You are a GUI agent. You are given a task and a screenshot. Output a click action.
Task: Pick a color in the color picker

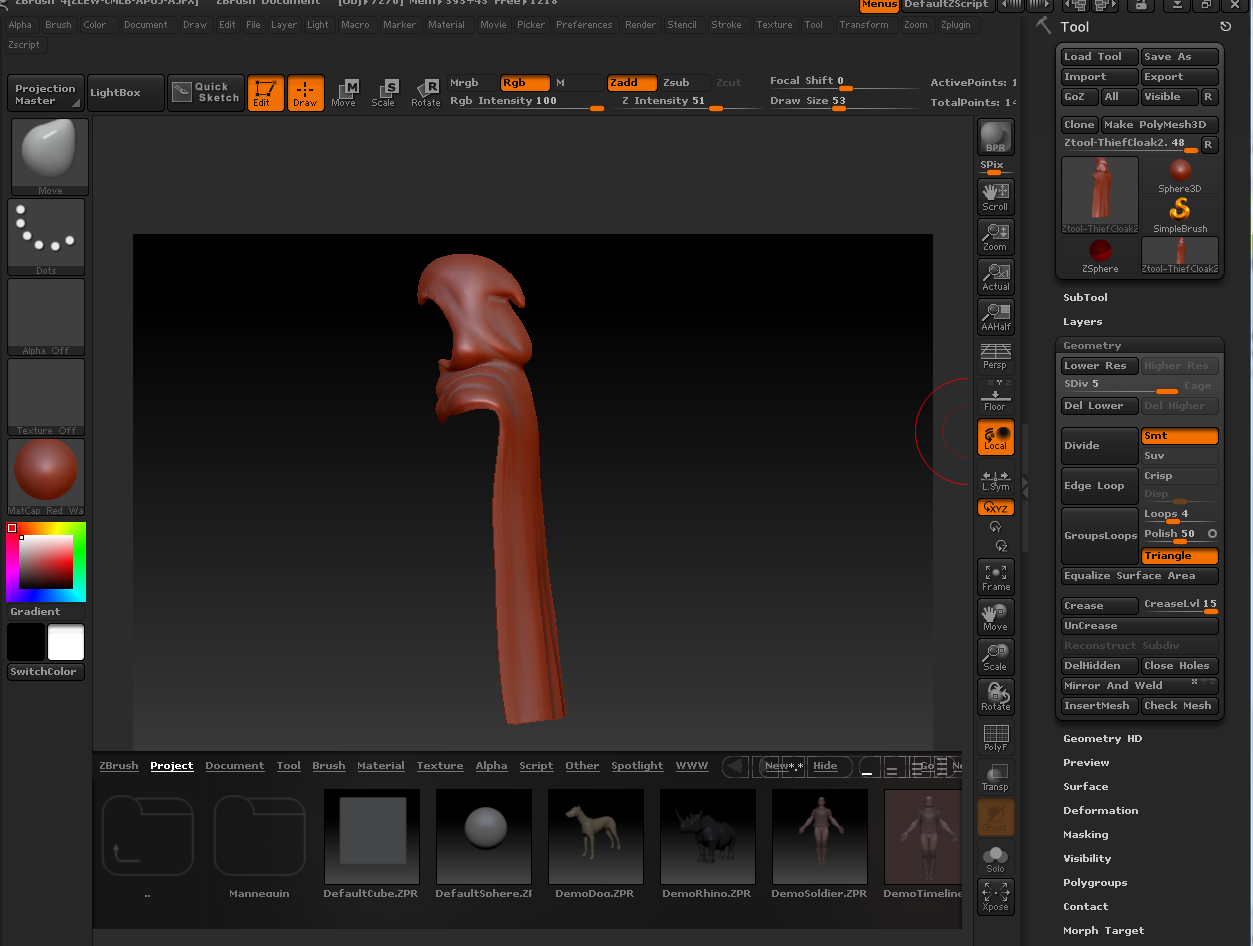coord(47,562)
